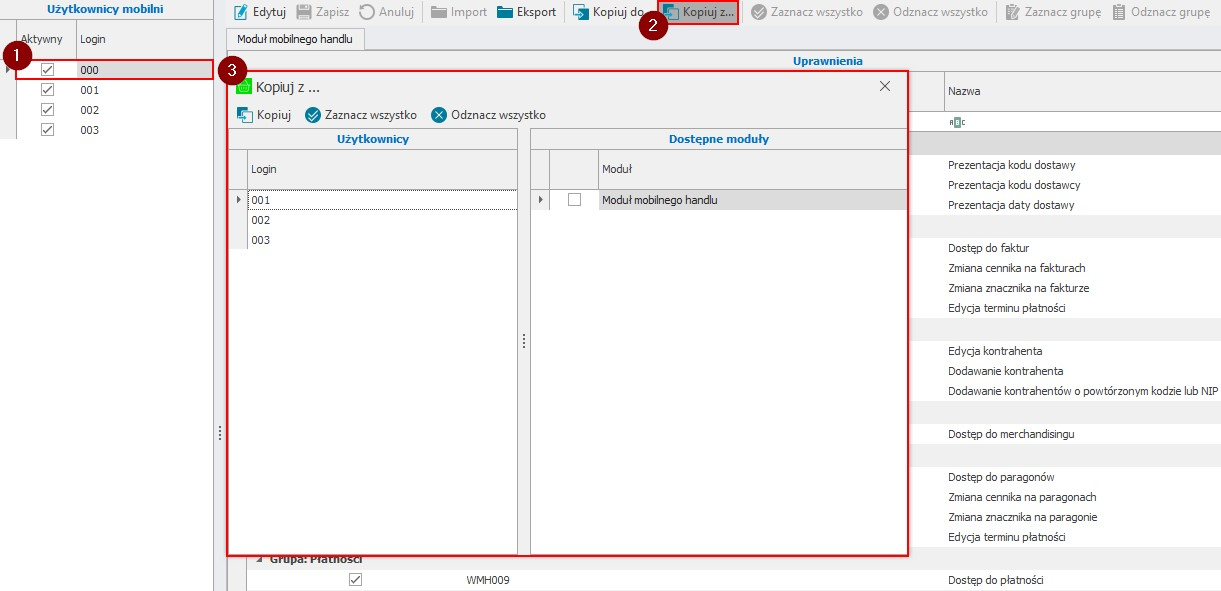Click the Eksport button label
Screen dimensions: 1221x591
(537, 12)
